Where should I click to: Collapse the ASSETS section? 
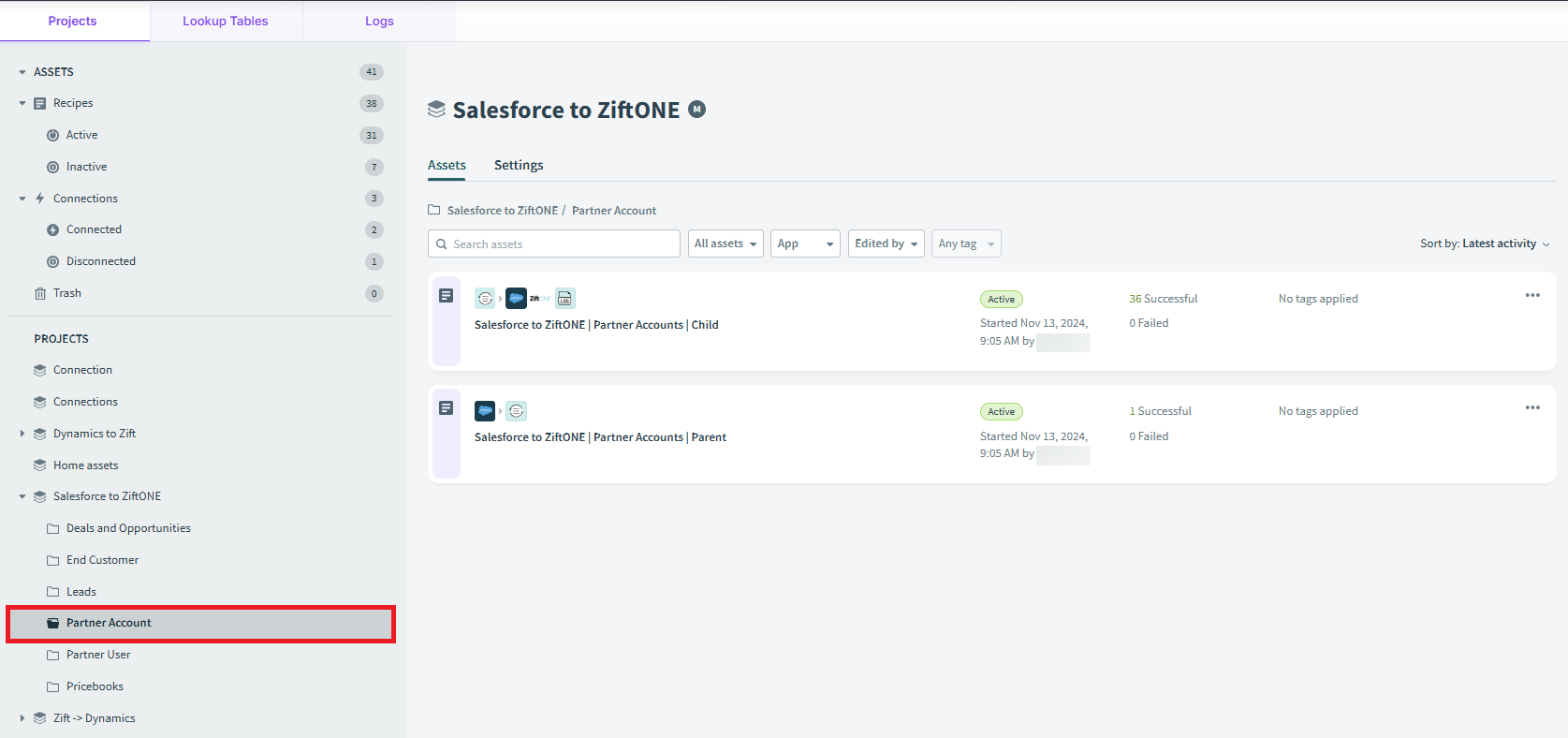click(22, 72)
